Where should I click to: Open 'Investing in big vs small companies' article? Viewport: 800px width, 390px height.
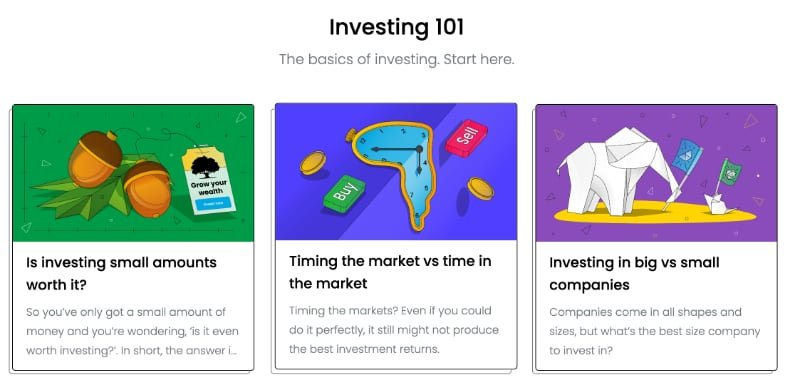pyautogui.click(x=634, y=274)
